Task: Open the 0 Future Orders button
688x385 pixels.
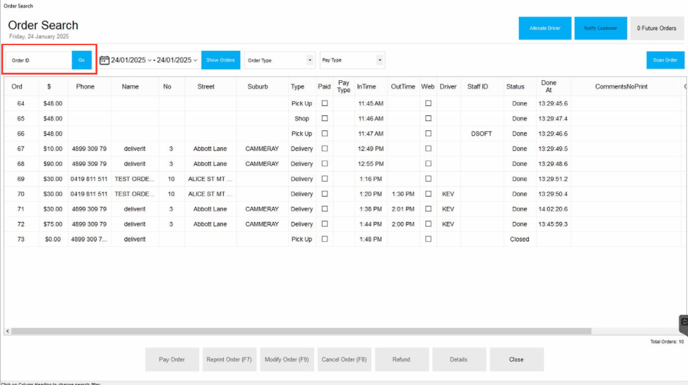Action: [657, 28]
